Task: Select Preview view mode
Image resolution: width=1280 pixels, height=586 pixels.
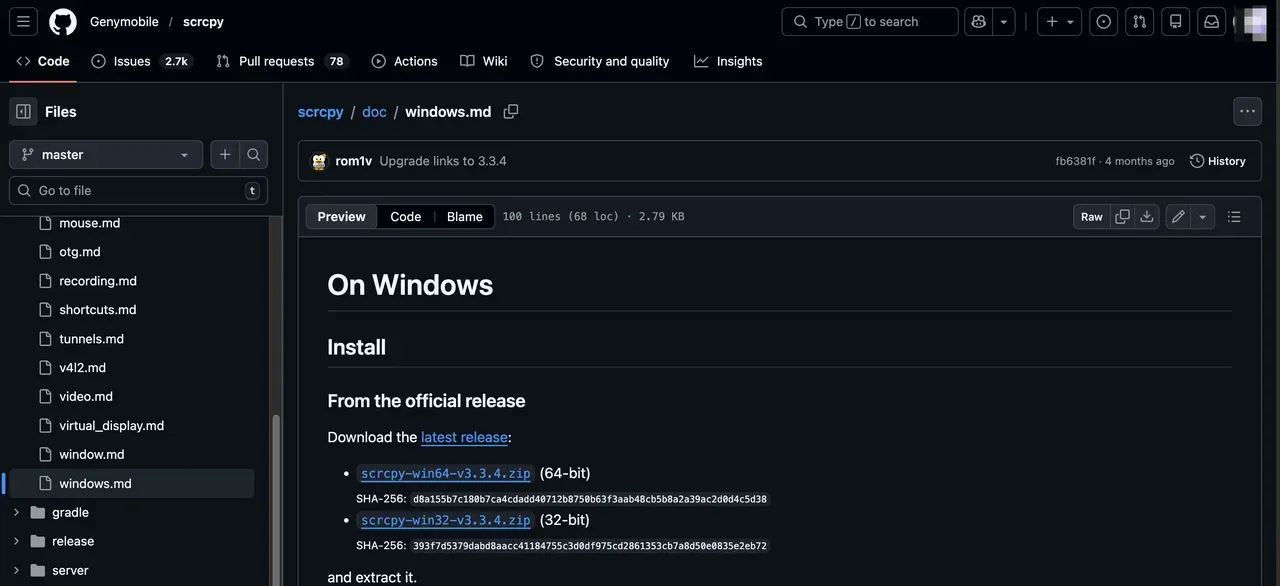Action: coord(342,217)
